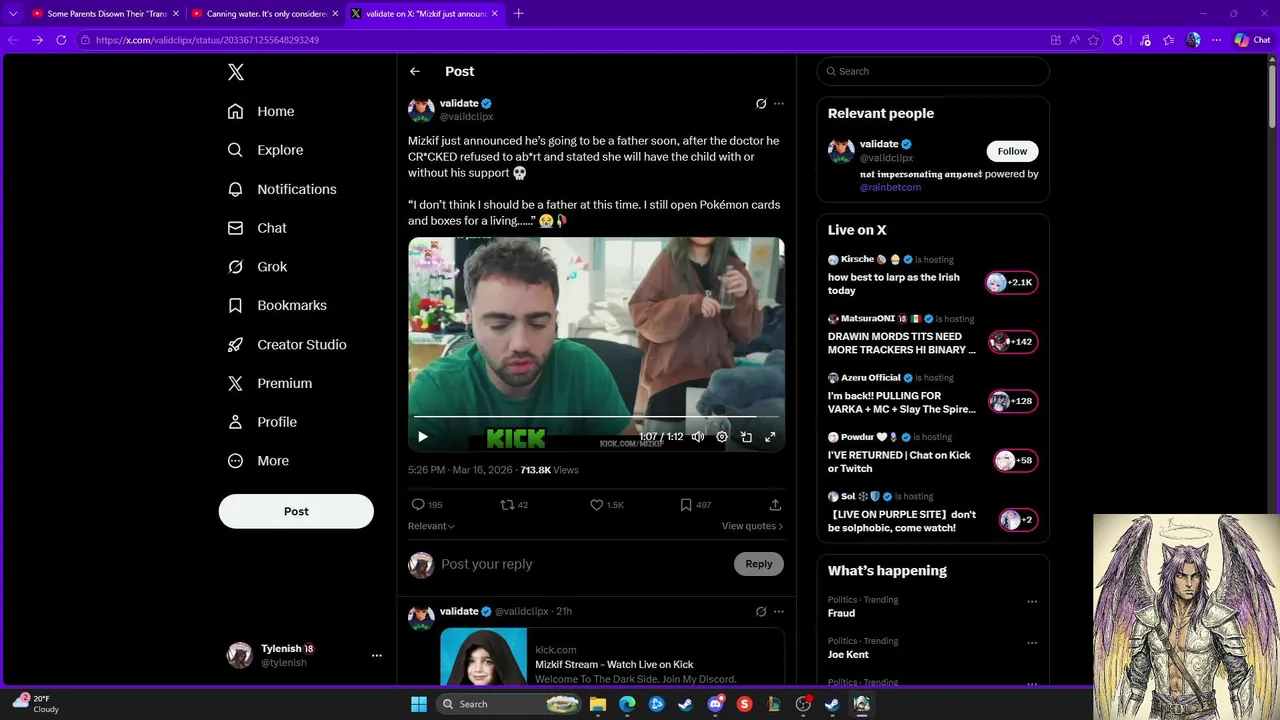Click the share icon on the post
Image resolution: width=1280 pixels, height=720 pixels.
click(x=775, y=505)
